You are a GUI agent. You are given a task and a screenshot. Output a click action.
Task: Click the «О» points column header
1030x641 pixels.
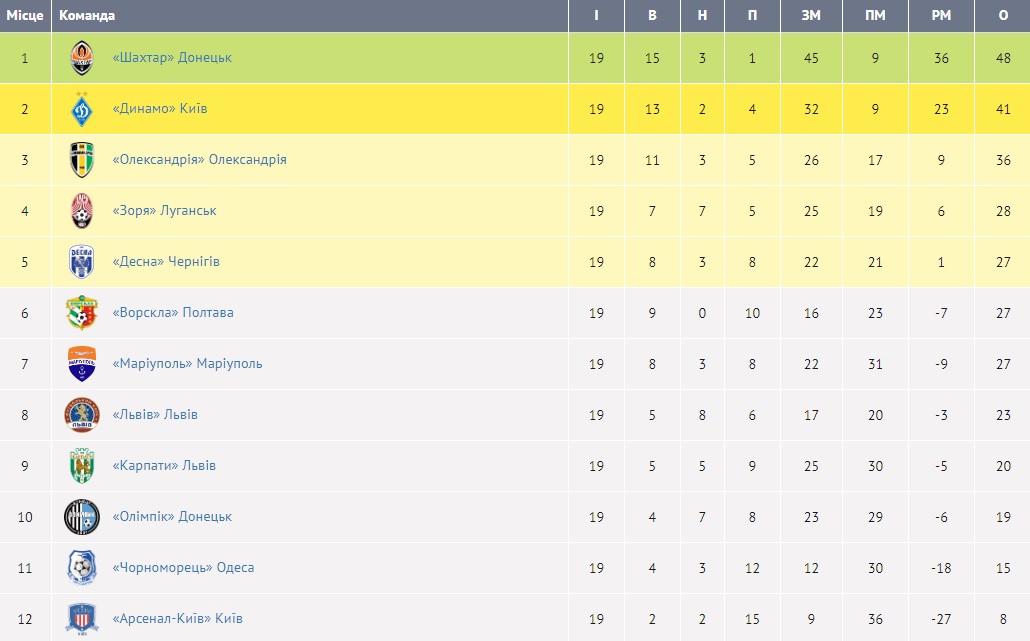click(1003, 16)
